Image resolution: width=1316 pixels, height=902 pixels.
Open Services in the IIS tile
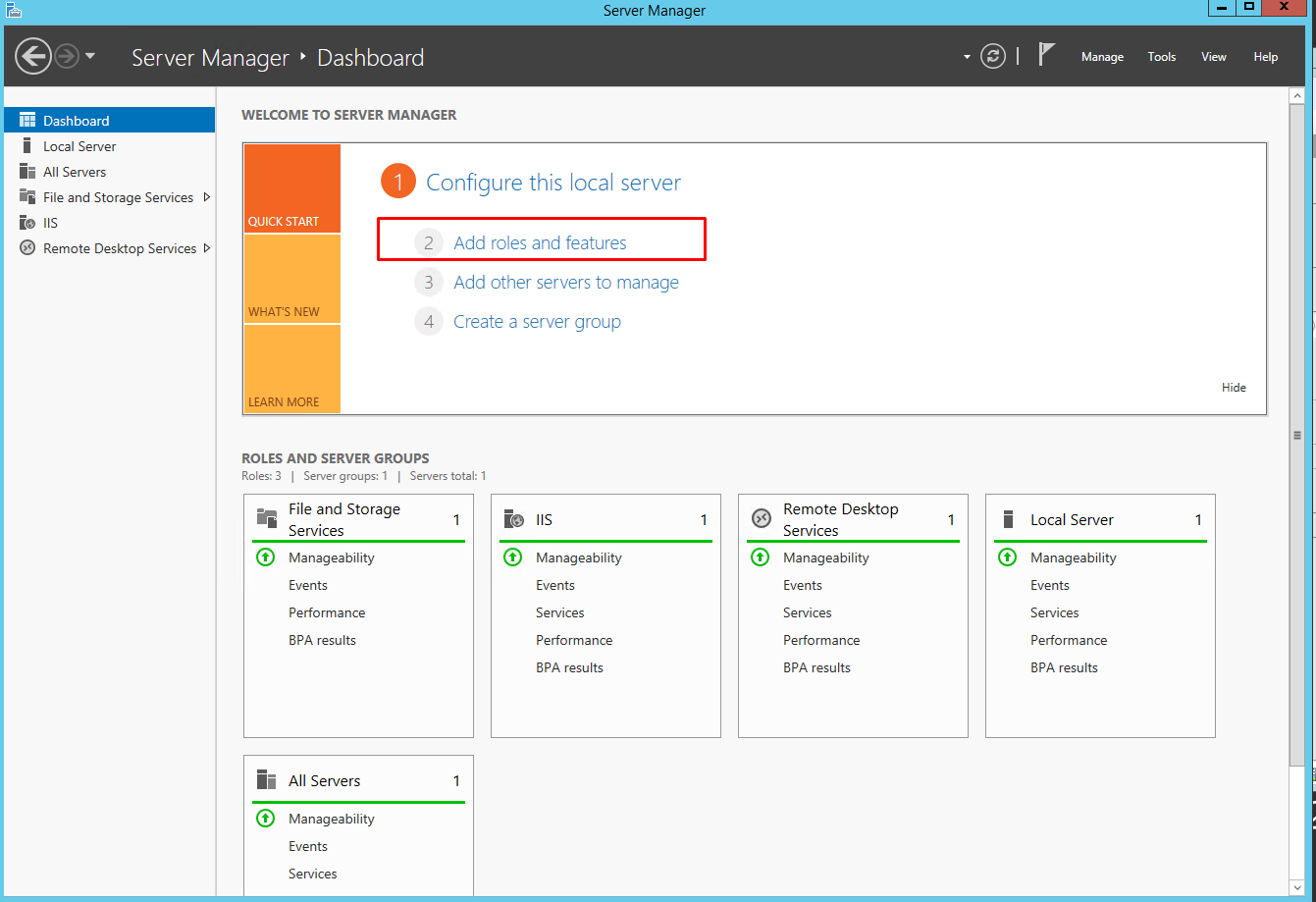pyautogui.click(x=560, y=612)
